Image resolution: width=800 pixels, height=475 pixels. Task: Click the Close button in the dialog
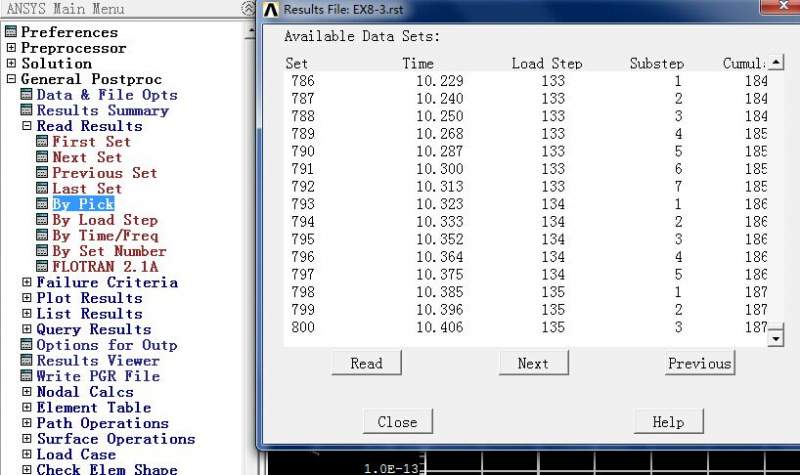click(x=397, y=421)
